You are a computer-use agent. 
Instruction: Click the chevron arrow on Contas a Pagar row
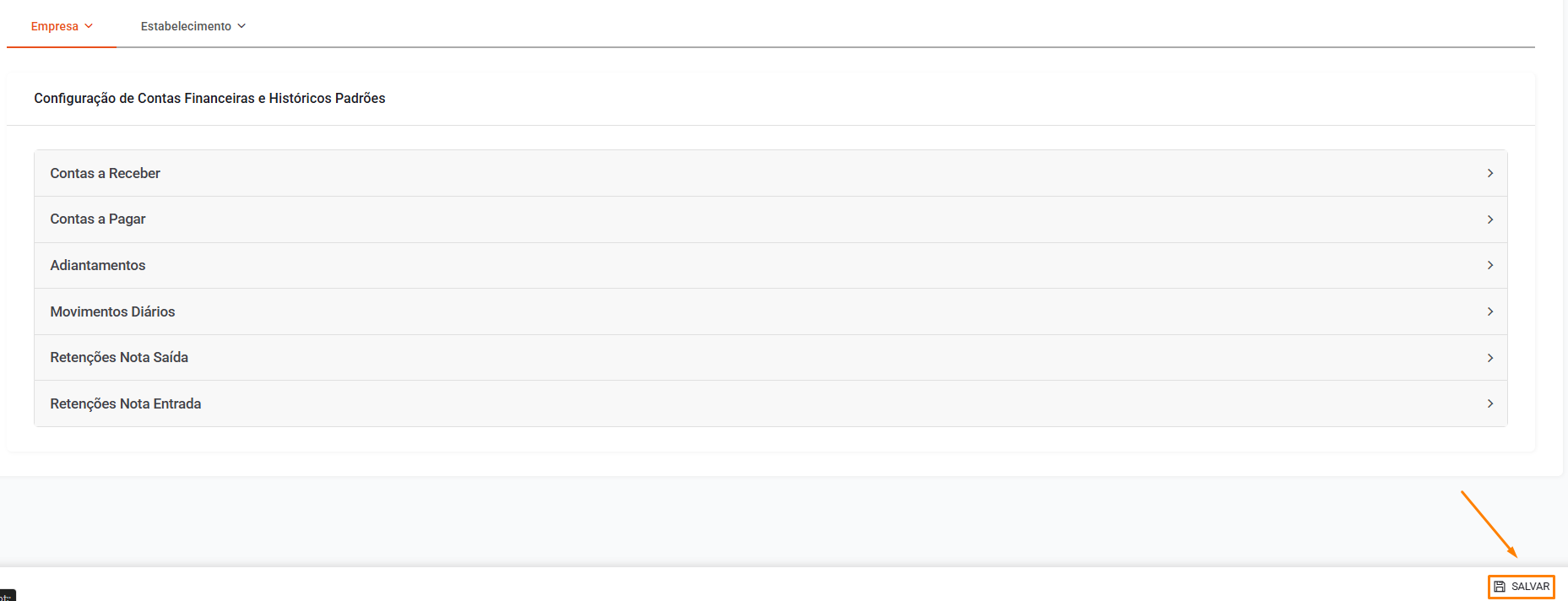point(1489,219)
